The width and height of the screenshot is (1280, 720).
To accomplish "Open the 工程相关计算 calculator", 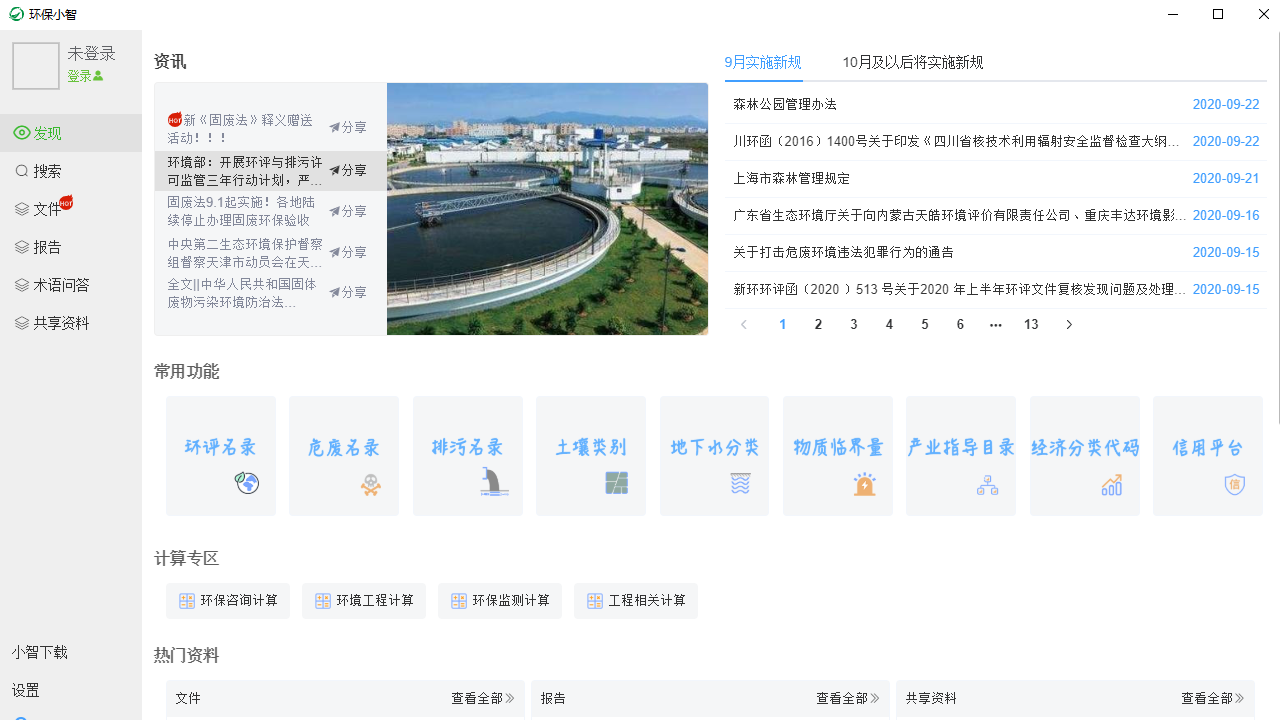I will click(636, 600).
